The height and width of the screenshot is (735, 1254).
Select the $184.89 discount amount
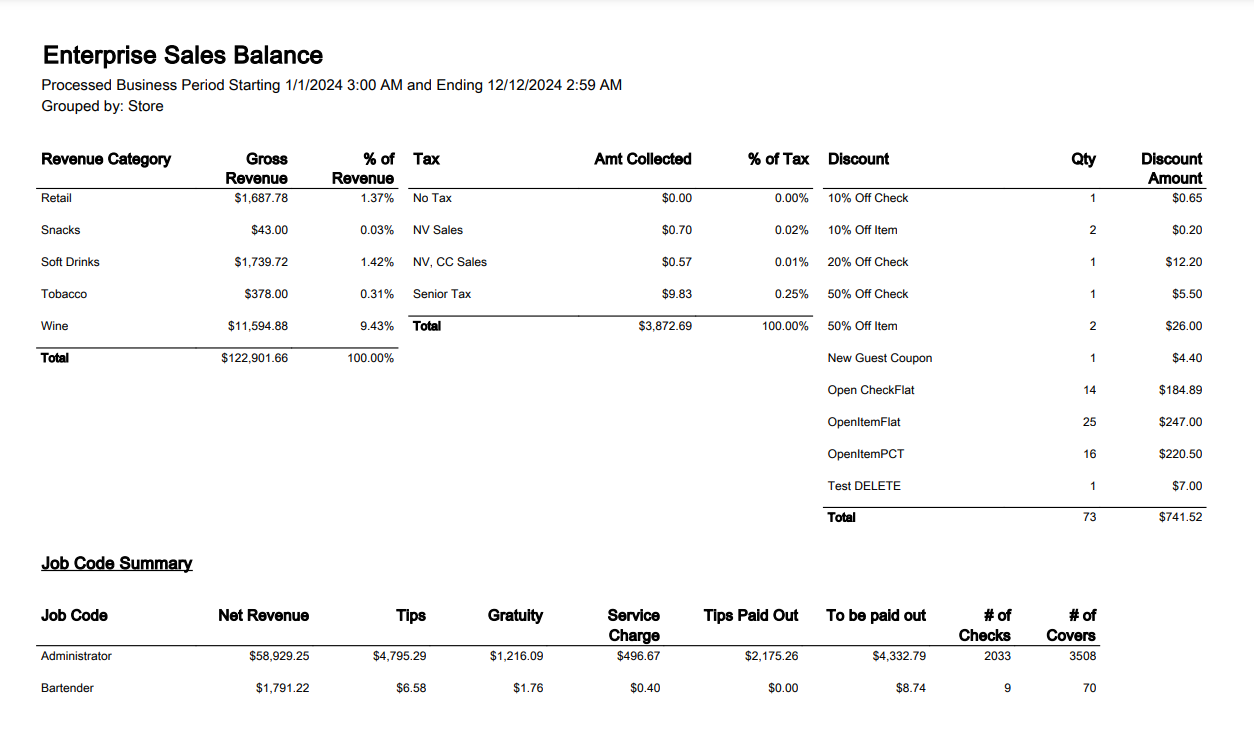pos(1181,390)
